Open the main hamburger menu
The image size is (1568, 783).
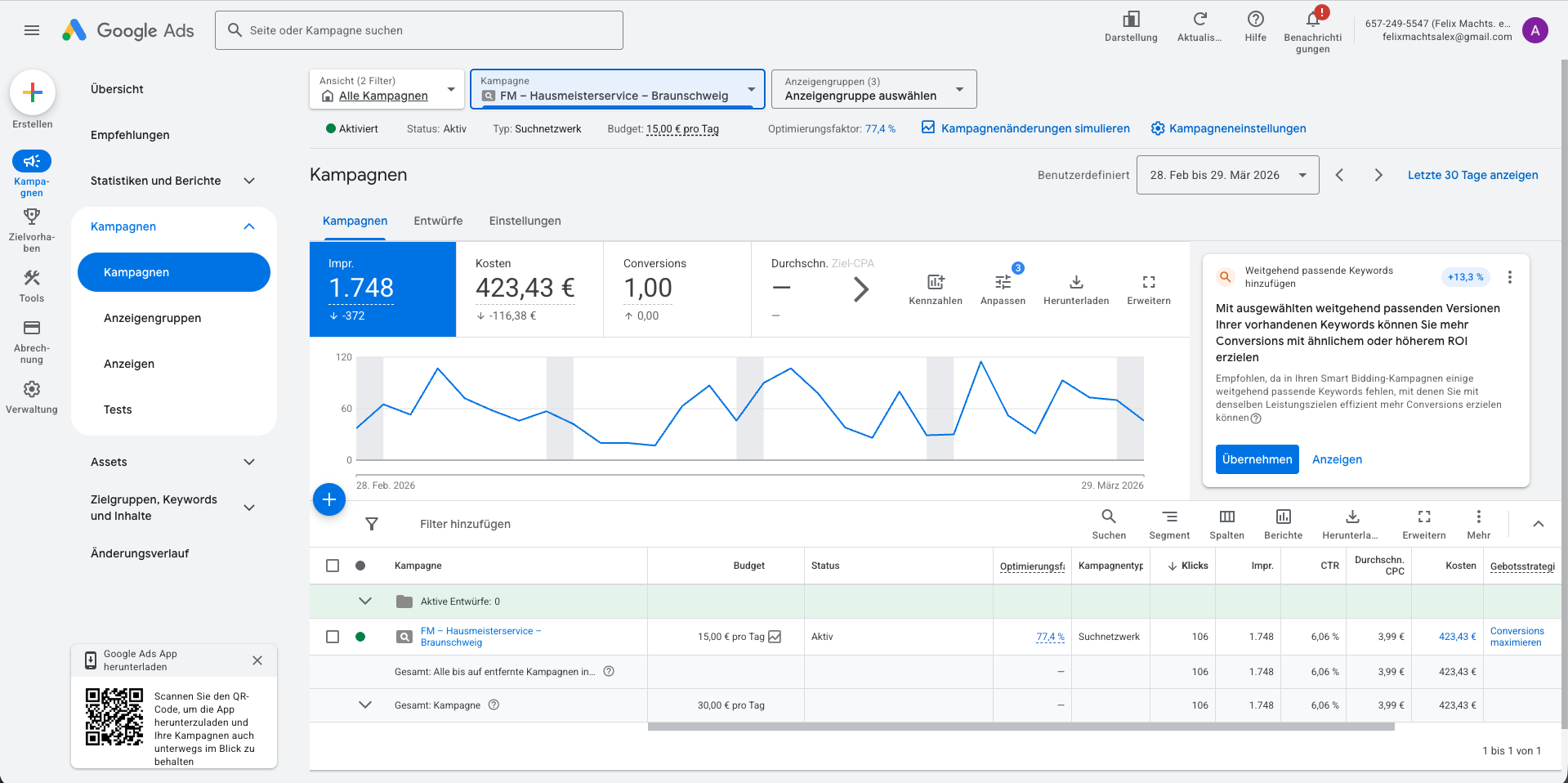click(32, 30)
